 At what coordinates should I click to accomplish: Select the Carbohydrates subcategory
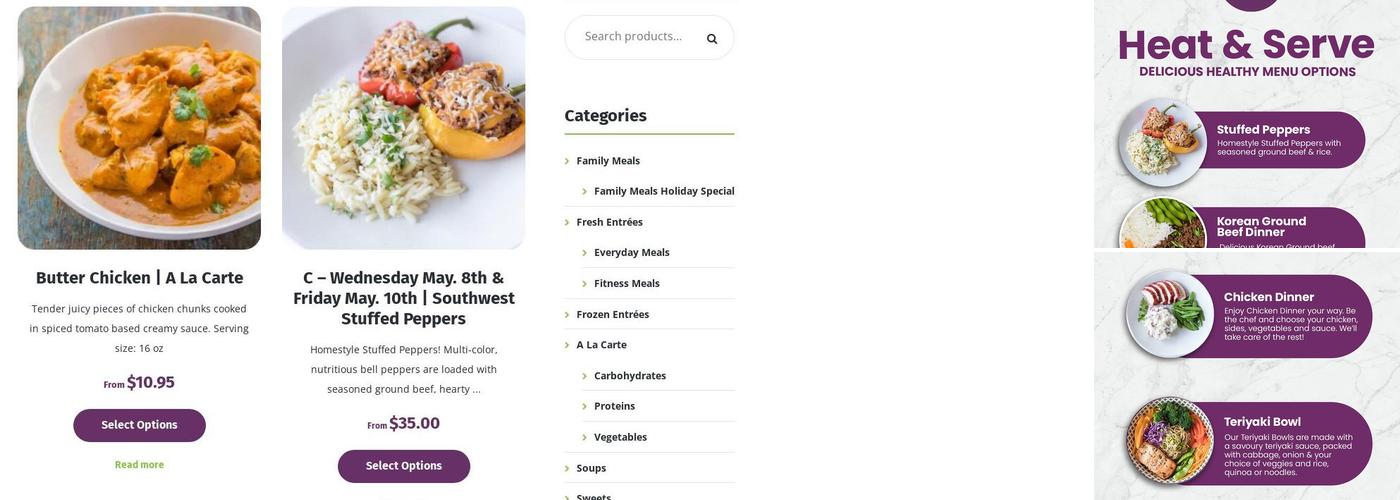pyautogui.click(x=630, y=376)
